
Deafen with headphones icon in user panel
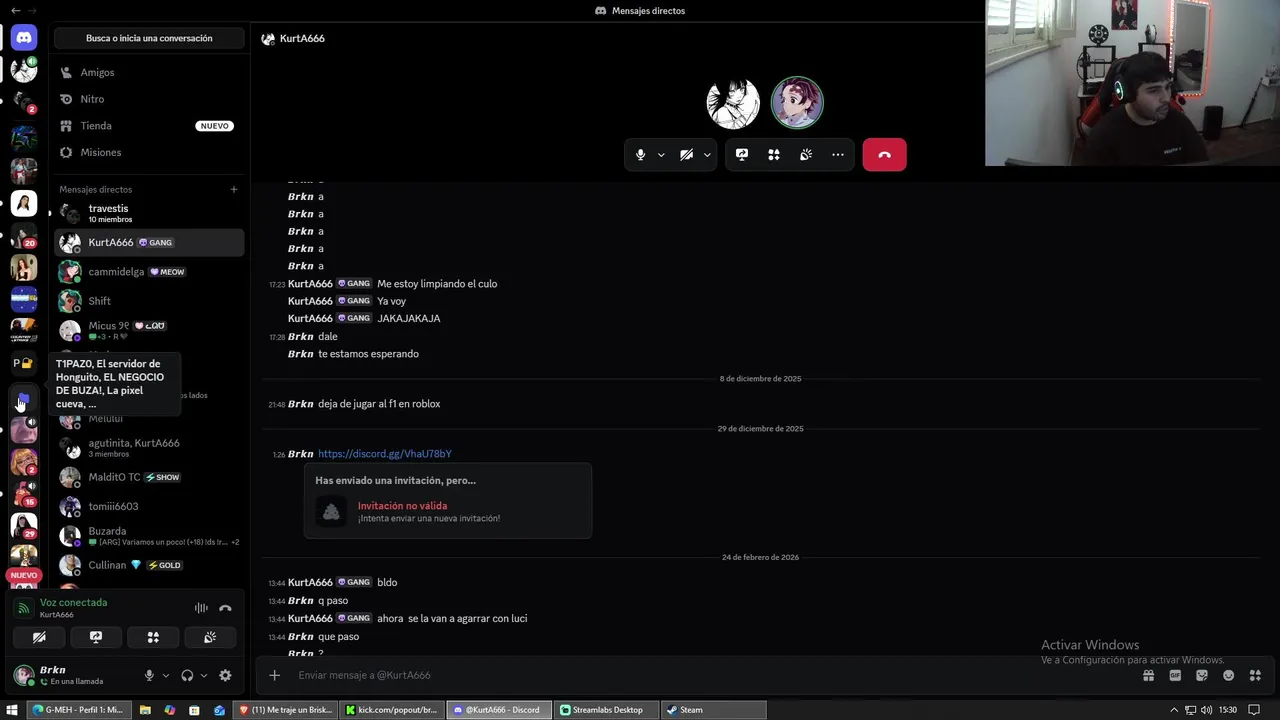[187, 676]
